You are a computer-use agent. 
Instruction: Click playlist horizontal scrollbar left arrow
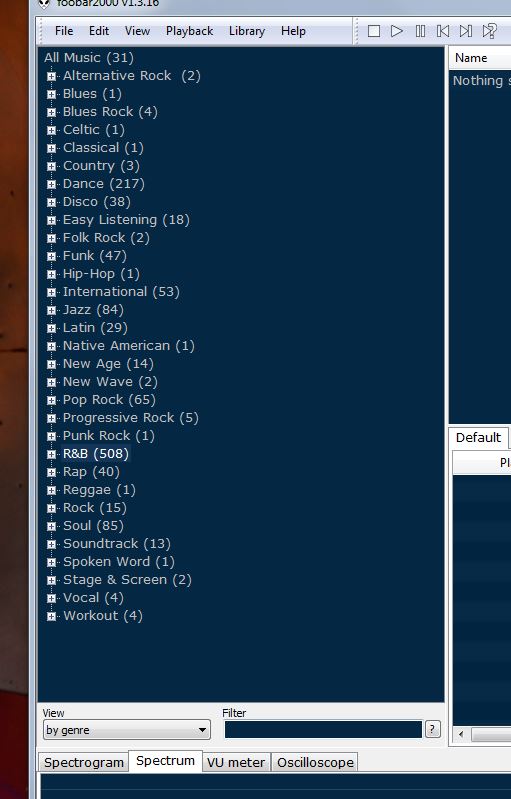point(461,734)
